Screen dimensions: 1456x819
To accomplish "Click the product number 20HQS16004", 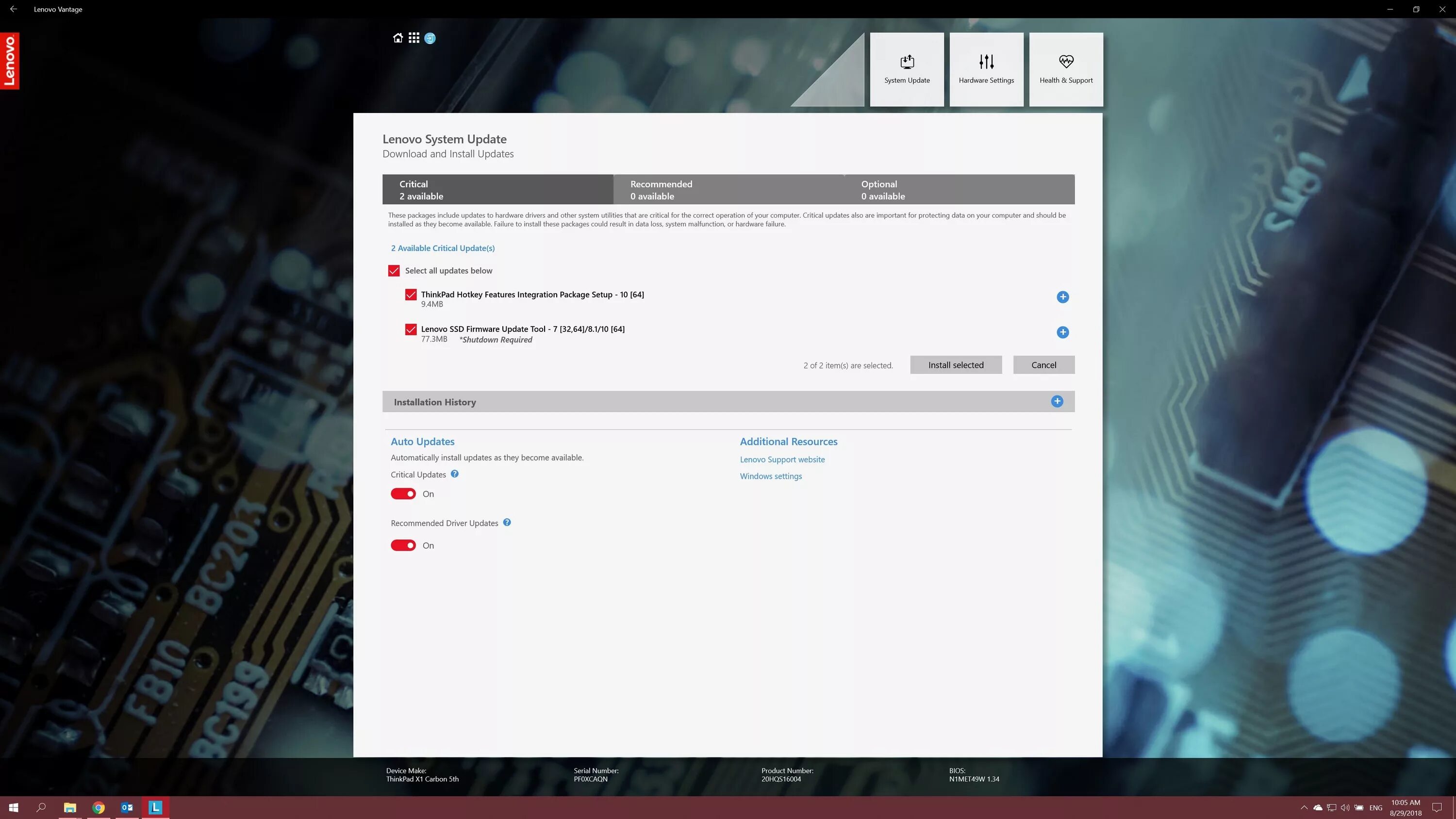I will [x=781, y=779].
